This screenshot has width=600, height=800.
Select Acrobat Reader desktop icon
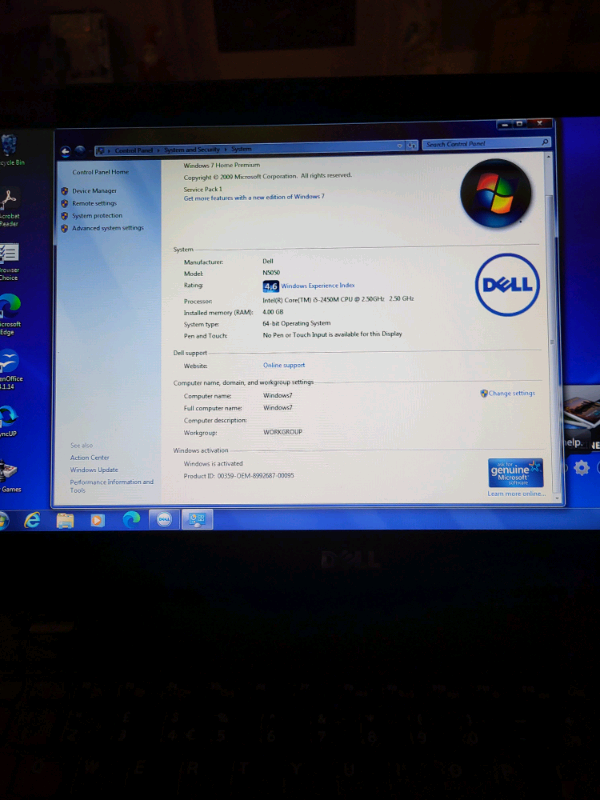[x=9, y=207]
